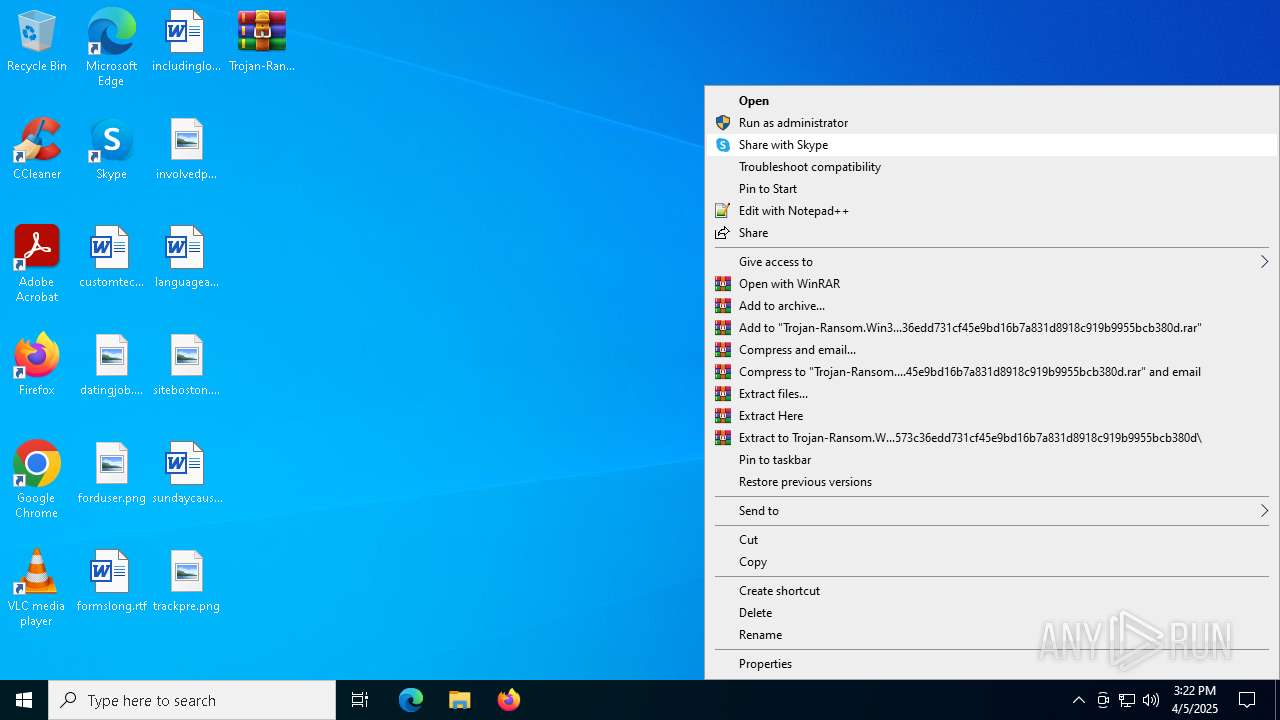This screenshot has width=1280, height=720.
Task: Select the includinglo... Word document icon
Action: click(186, 41)
